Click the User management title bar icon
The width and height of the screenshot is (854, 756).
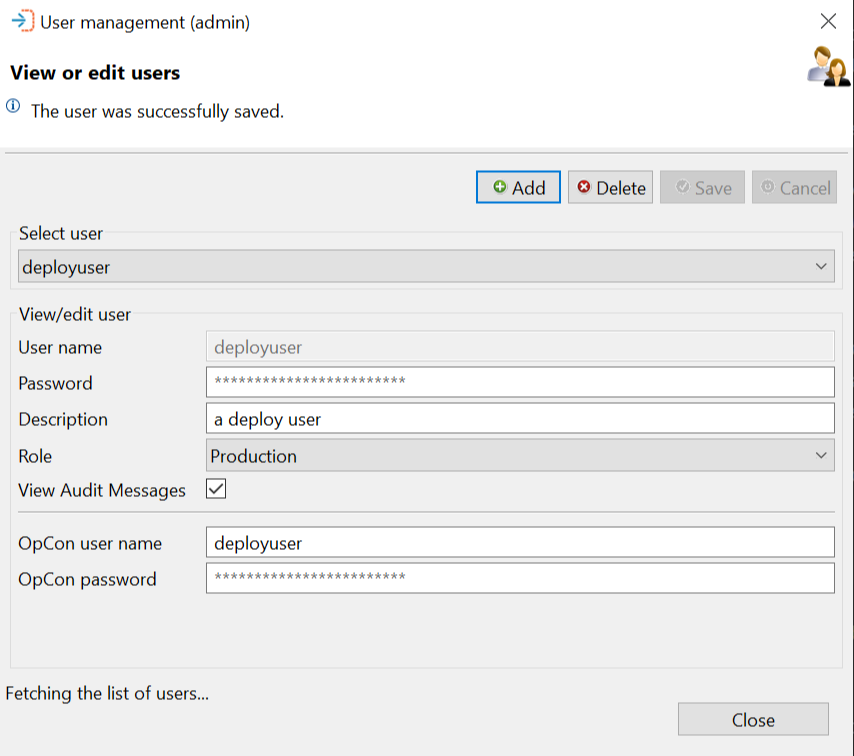[23, 21]
